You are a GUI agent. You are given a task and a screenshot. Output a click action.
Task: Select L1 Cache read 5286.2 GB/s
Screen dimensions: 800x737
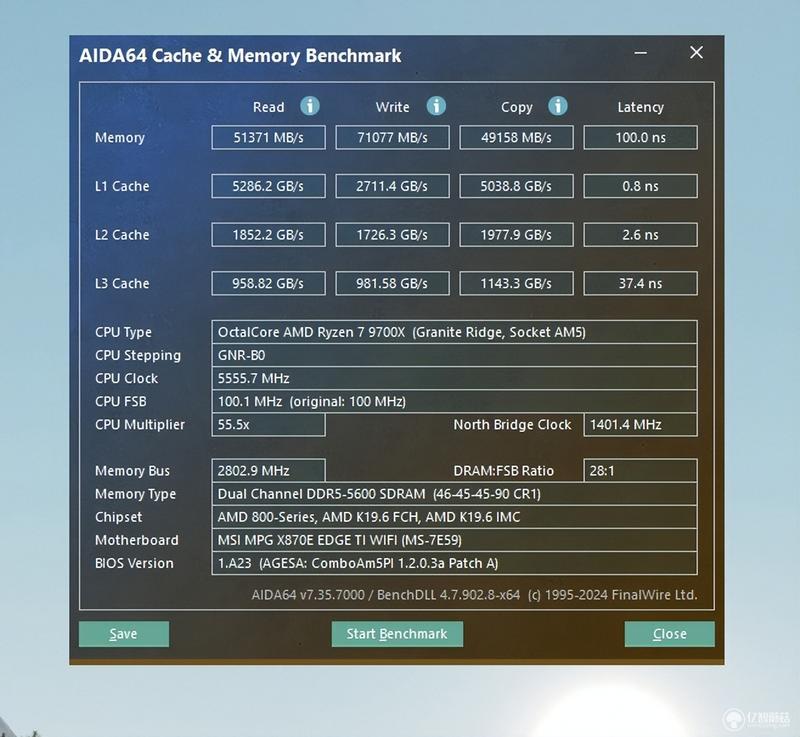point(268,186)
